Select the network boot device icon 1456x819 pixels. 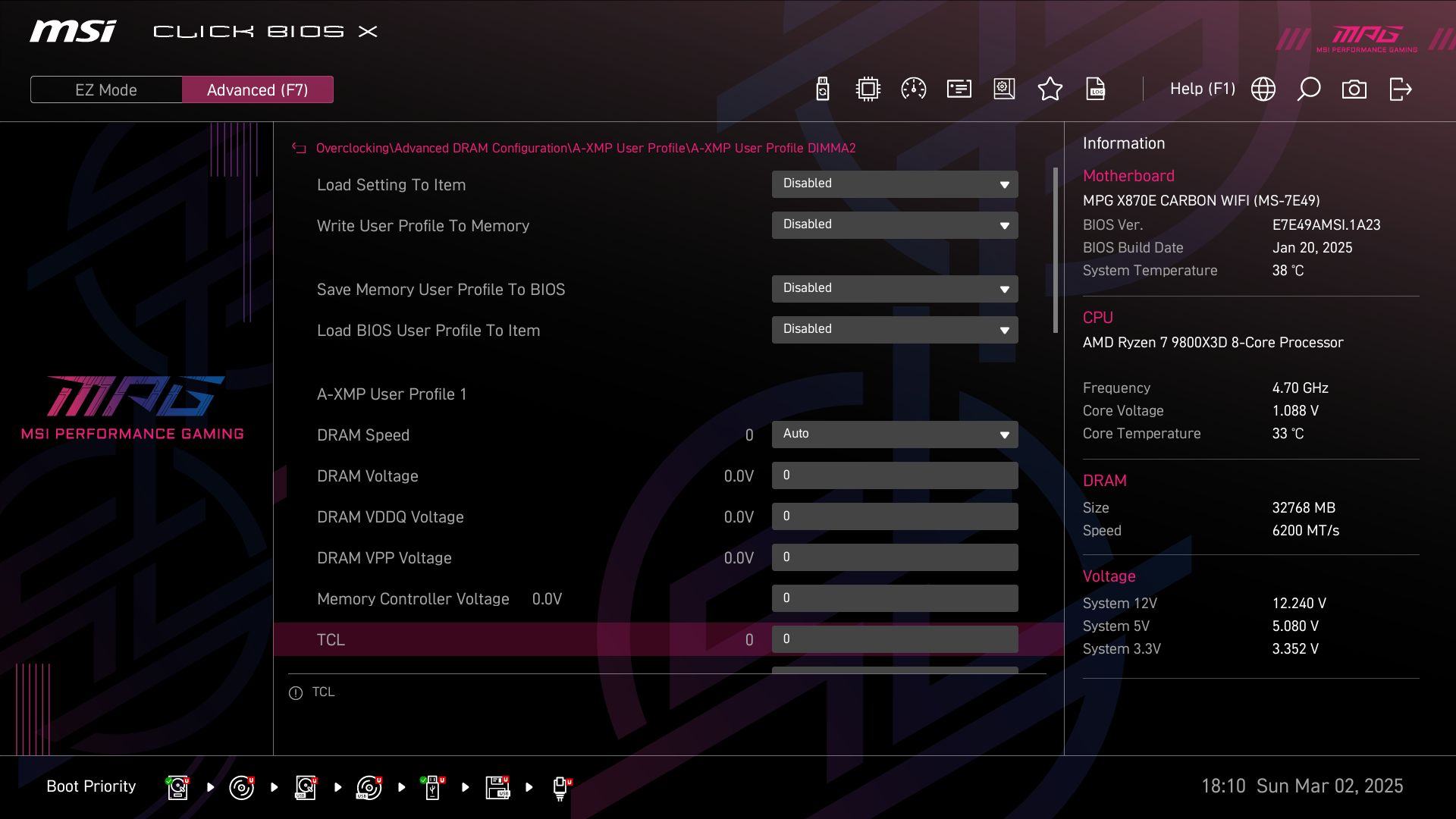point(560,787)
